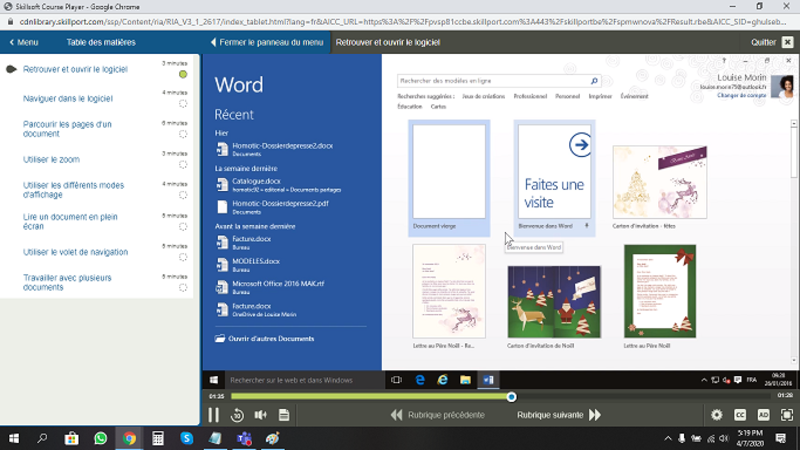Rewind the video ten seconds
This screenshot has width=800, height=450.
(237, 415)
